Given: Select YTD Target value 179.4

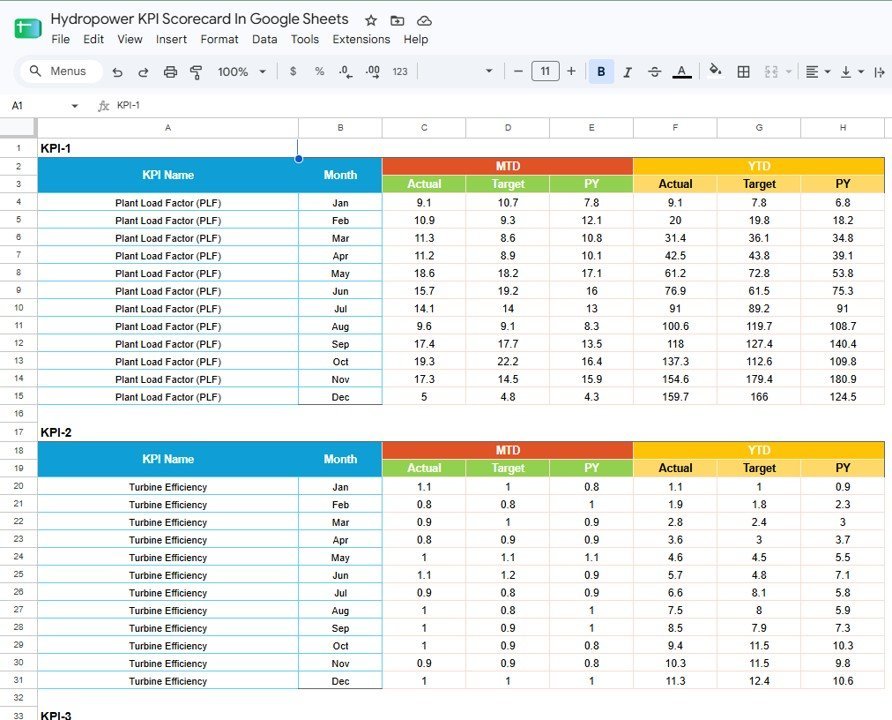Looking at the screenshot, I should tap(759, 379).
